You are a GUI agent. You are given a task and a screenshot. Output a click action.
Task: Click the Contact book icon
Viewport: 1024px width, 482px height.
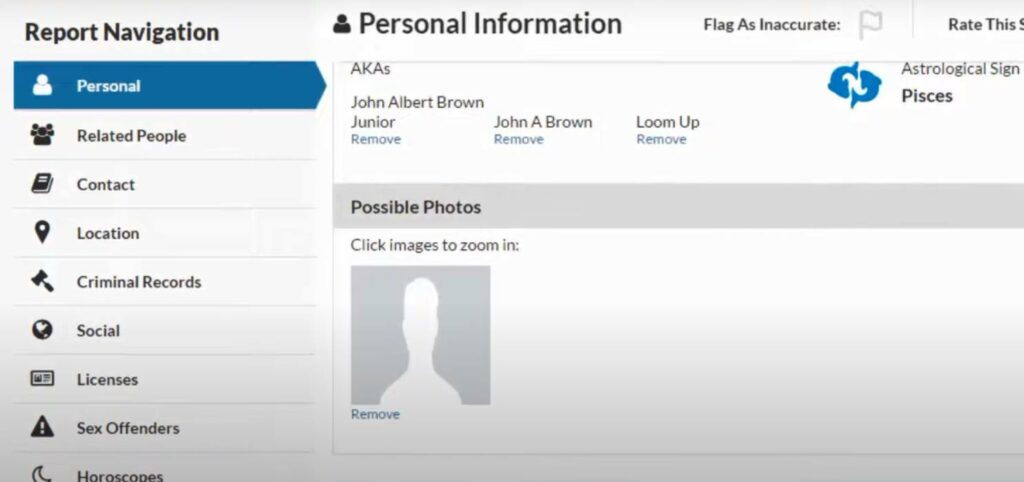tap(42, 184)
